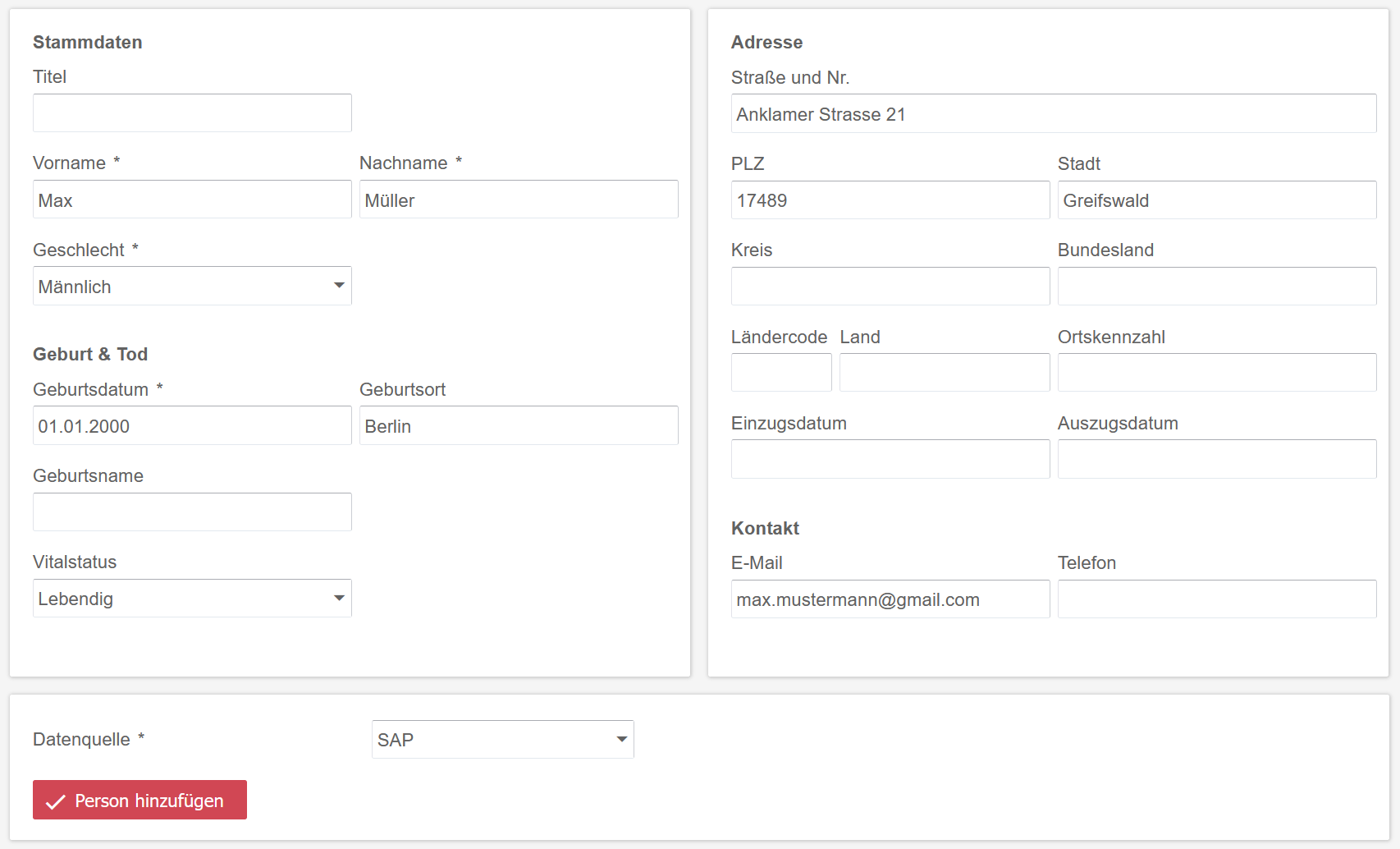Click the Geschlecht label

click(x=79, y=250)
